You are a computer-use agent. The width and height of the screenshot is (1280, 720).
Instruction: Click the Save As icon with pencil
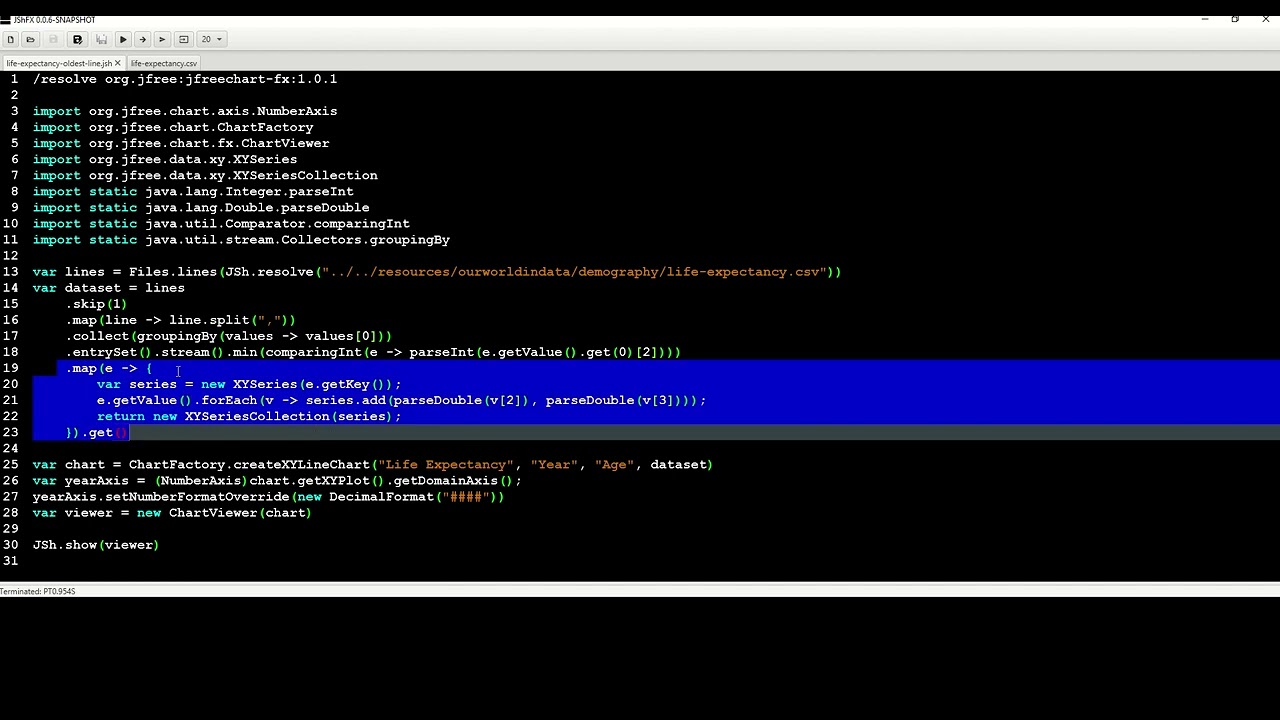click(x=77, y=39)
